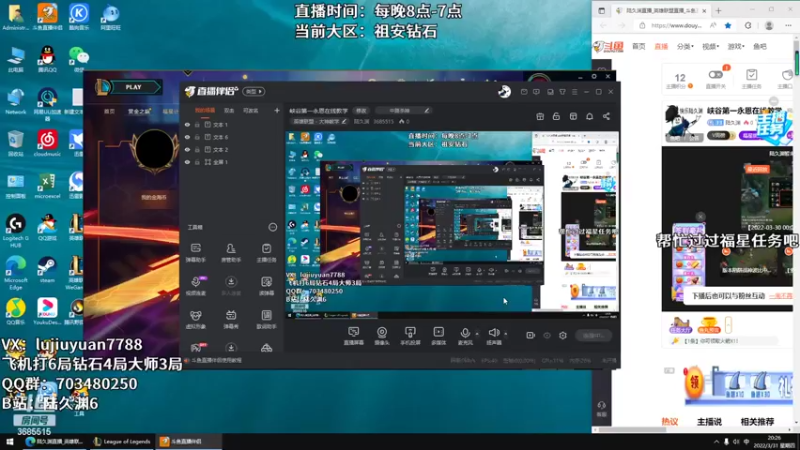The height and width of the screenshot is (450, 800).
Task: Click the mail icon in streaming app titlebar
Action: [x=524, y=92]
